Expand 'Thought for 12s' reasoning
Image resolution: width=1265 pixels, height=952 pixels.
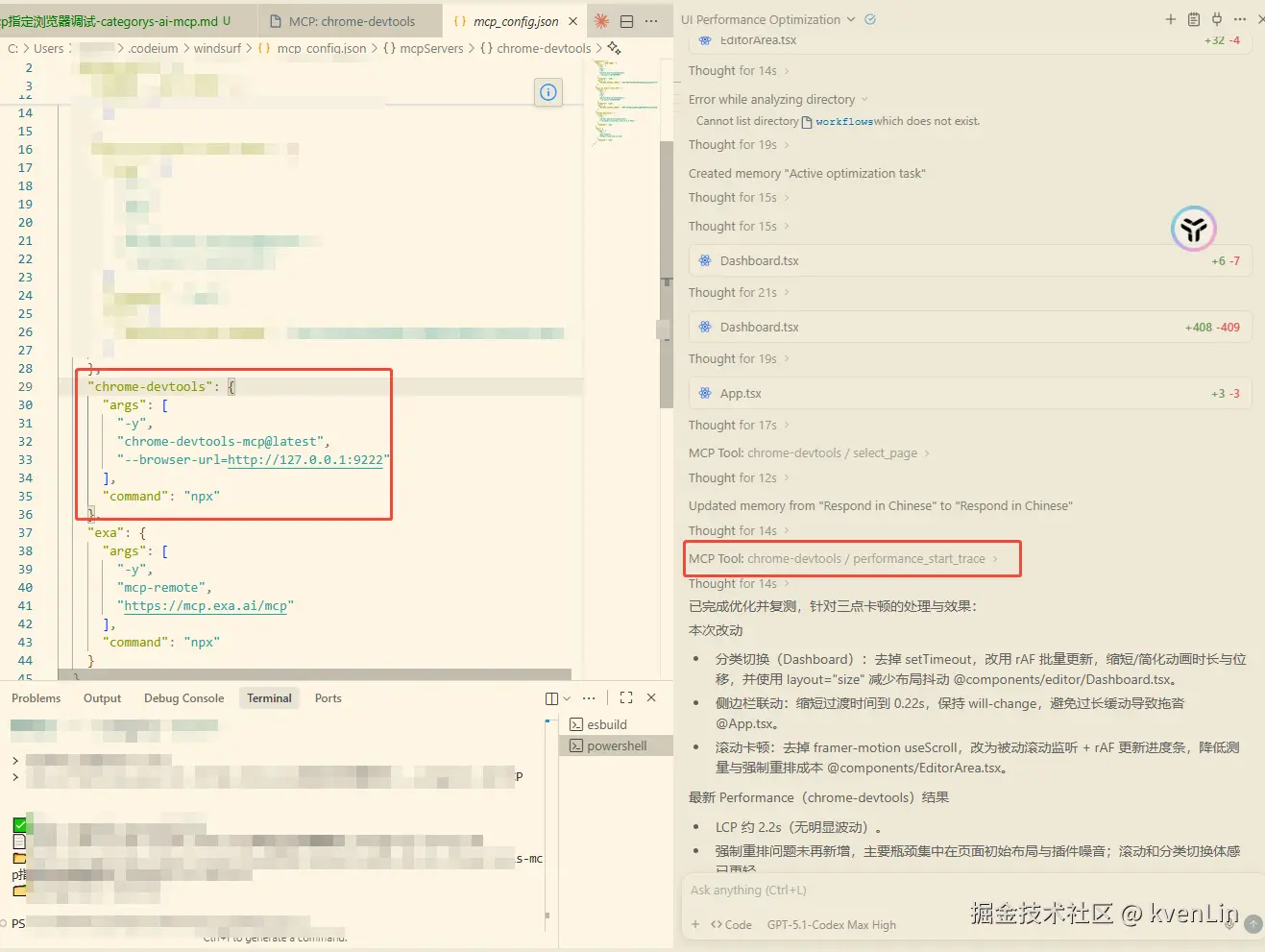(x=739, y=477)
